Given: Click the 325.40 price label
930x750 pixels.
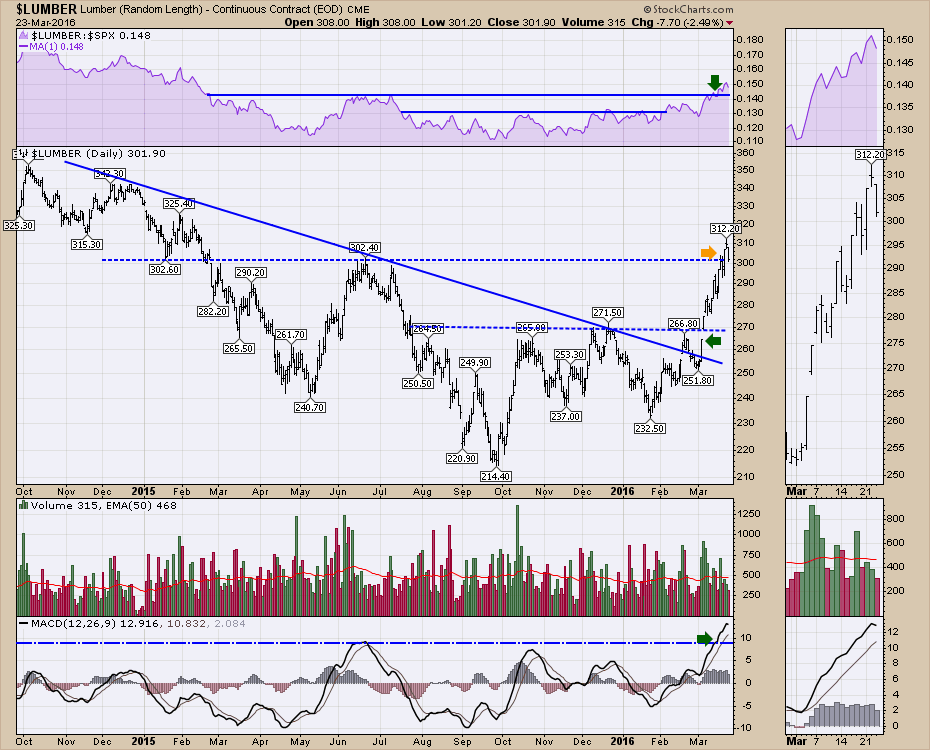Looking at the screenshot, I should click(179, 203).
